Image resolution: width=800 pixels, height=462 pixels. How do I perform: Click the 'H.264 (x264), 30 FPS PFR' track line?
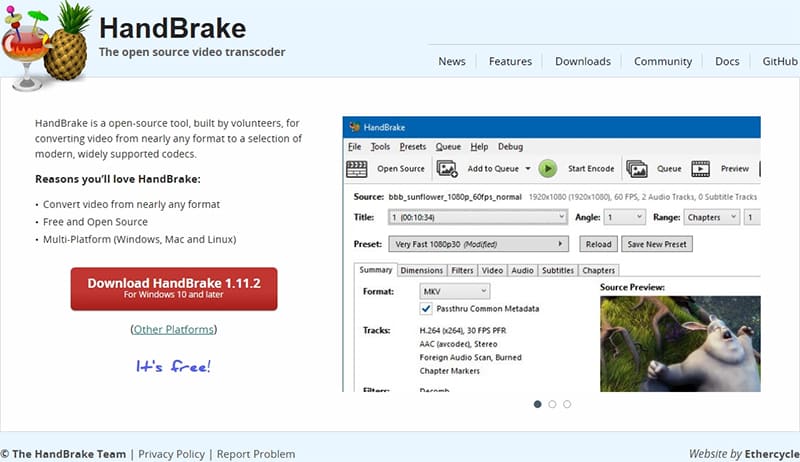463,330
